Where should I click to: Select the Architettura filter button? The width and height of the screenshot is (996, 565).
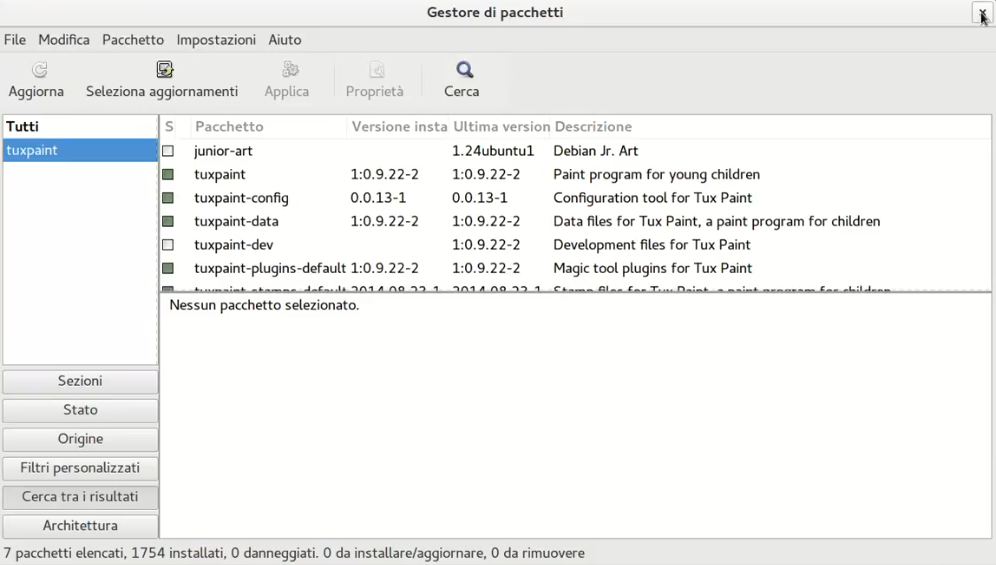tap(80, 526)
